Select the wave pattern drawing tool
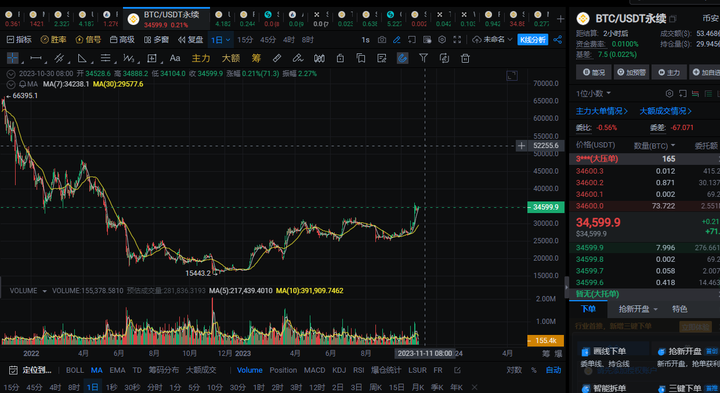Image resolution: width=720 pixels, height=393 pixels. [129, 58]
